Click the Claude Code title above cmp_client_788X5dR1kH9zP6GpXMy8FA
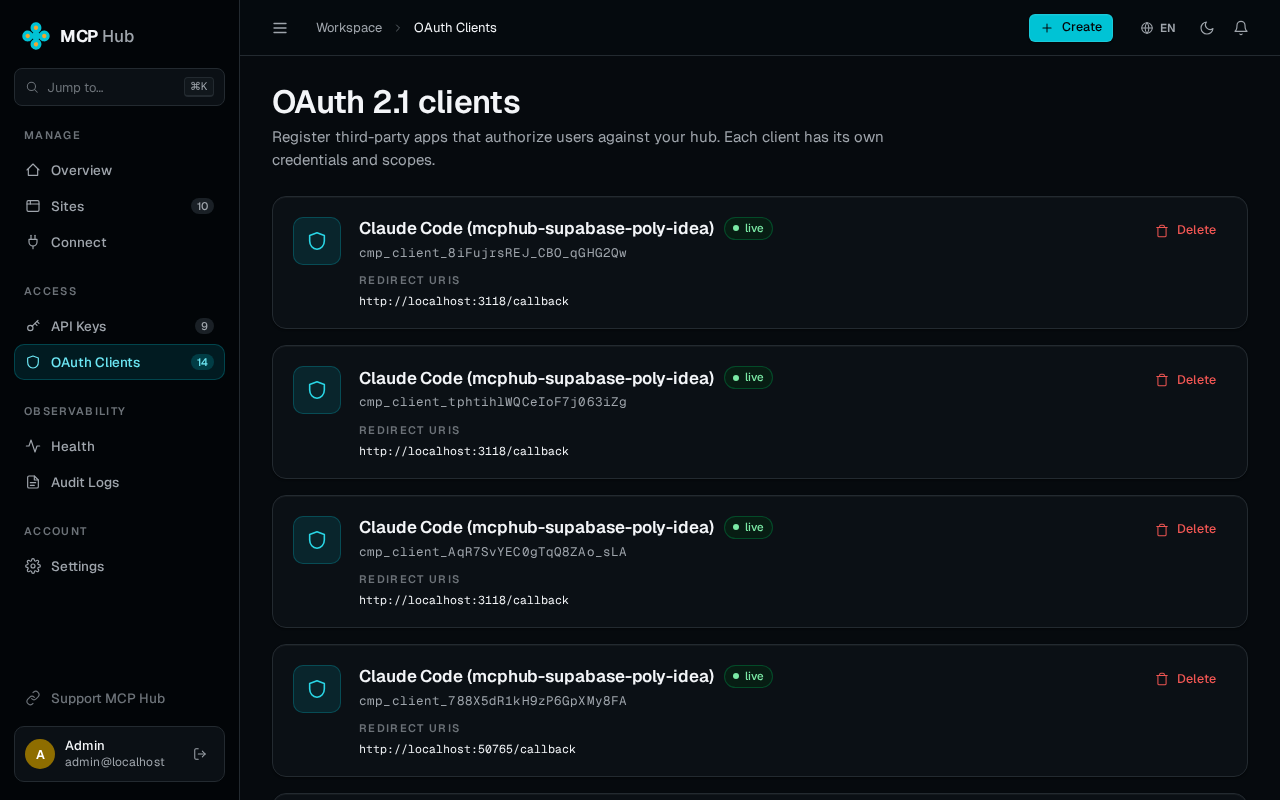The image size is (1280, 800). tap(536, 676)
